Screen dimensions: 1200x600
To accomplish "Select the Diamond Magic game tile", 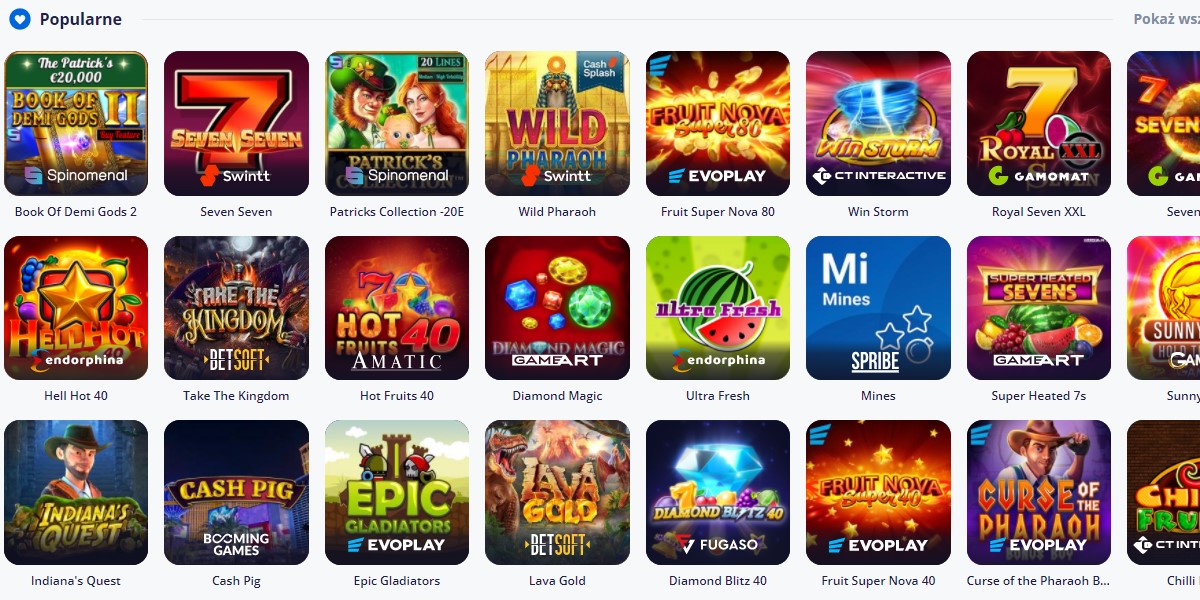I will click(557, 308).
